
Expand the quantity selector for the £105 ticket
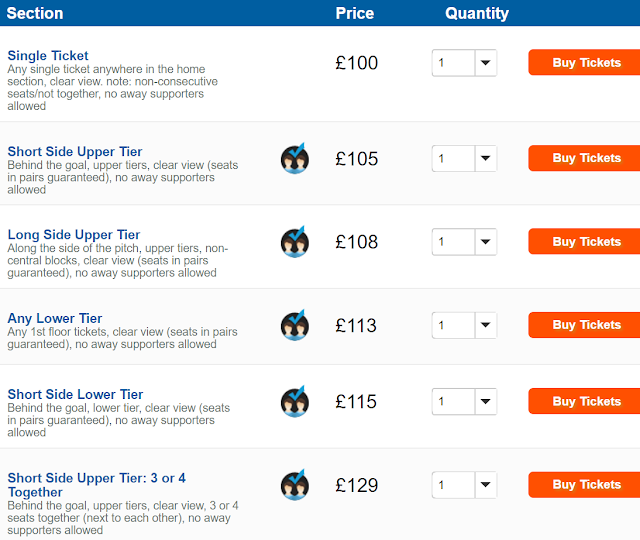(x=464, y=158)
